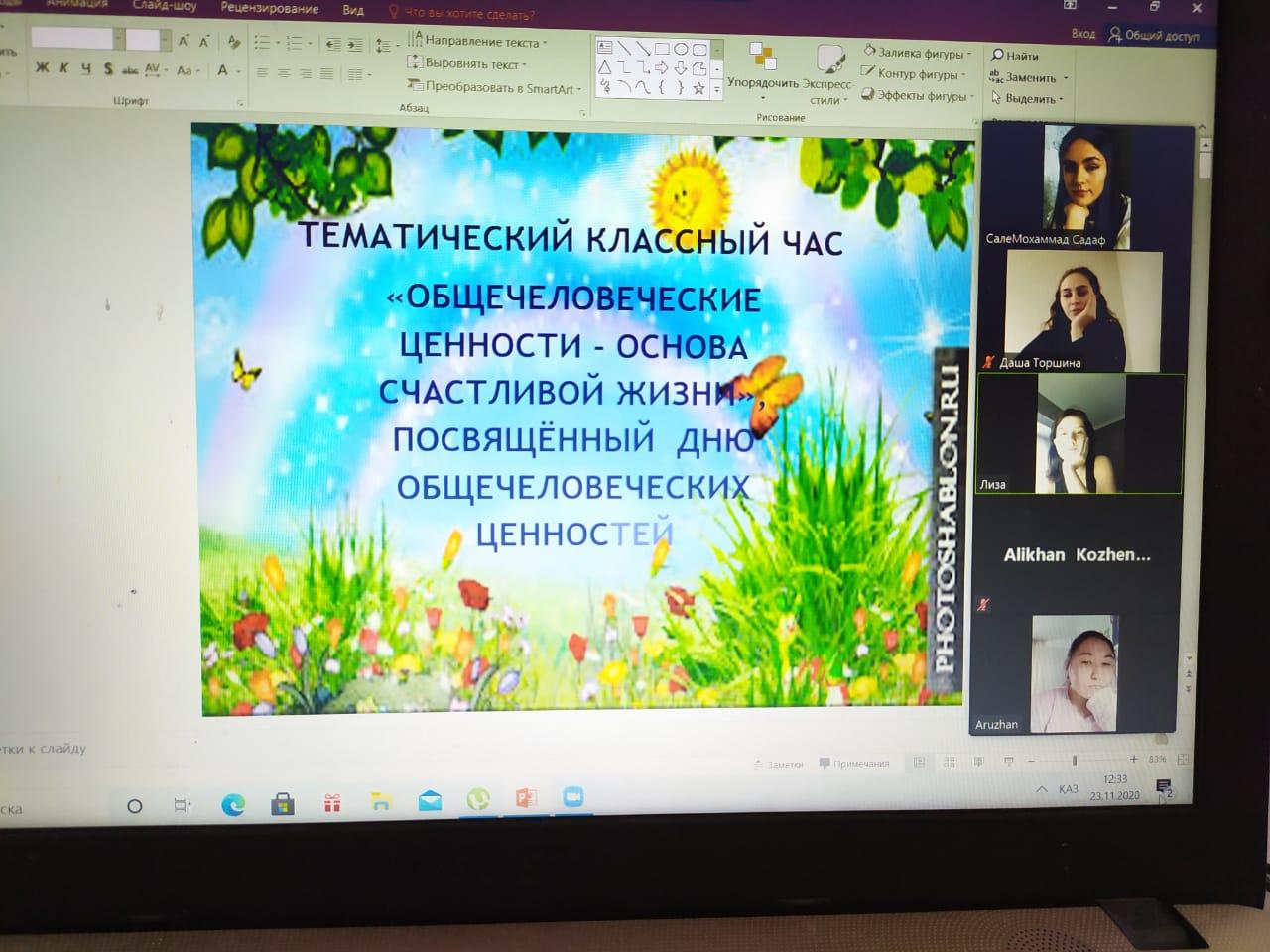Click the clear formatting icon
Screen dimensions: 1270x952
coord(234,42)
